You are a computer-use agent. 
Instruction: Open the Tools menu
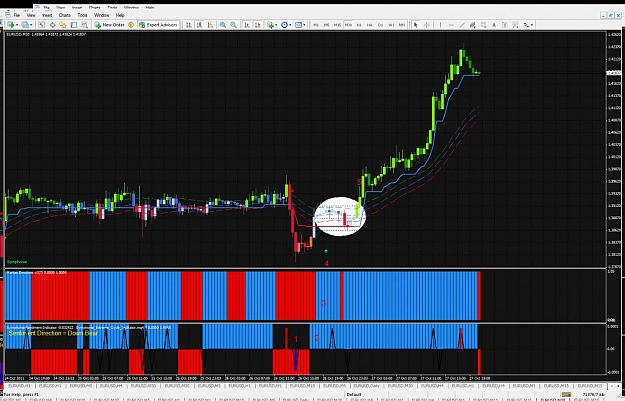pyautogui.click(x=83, y=15)
